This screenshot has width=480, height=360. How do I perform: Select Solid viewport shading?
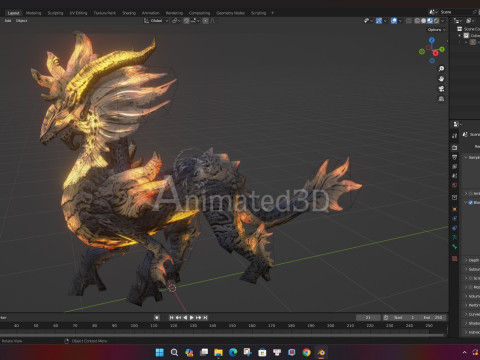[423, 21]
